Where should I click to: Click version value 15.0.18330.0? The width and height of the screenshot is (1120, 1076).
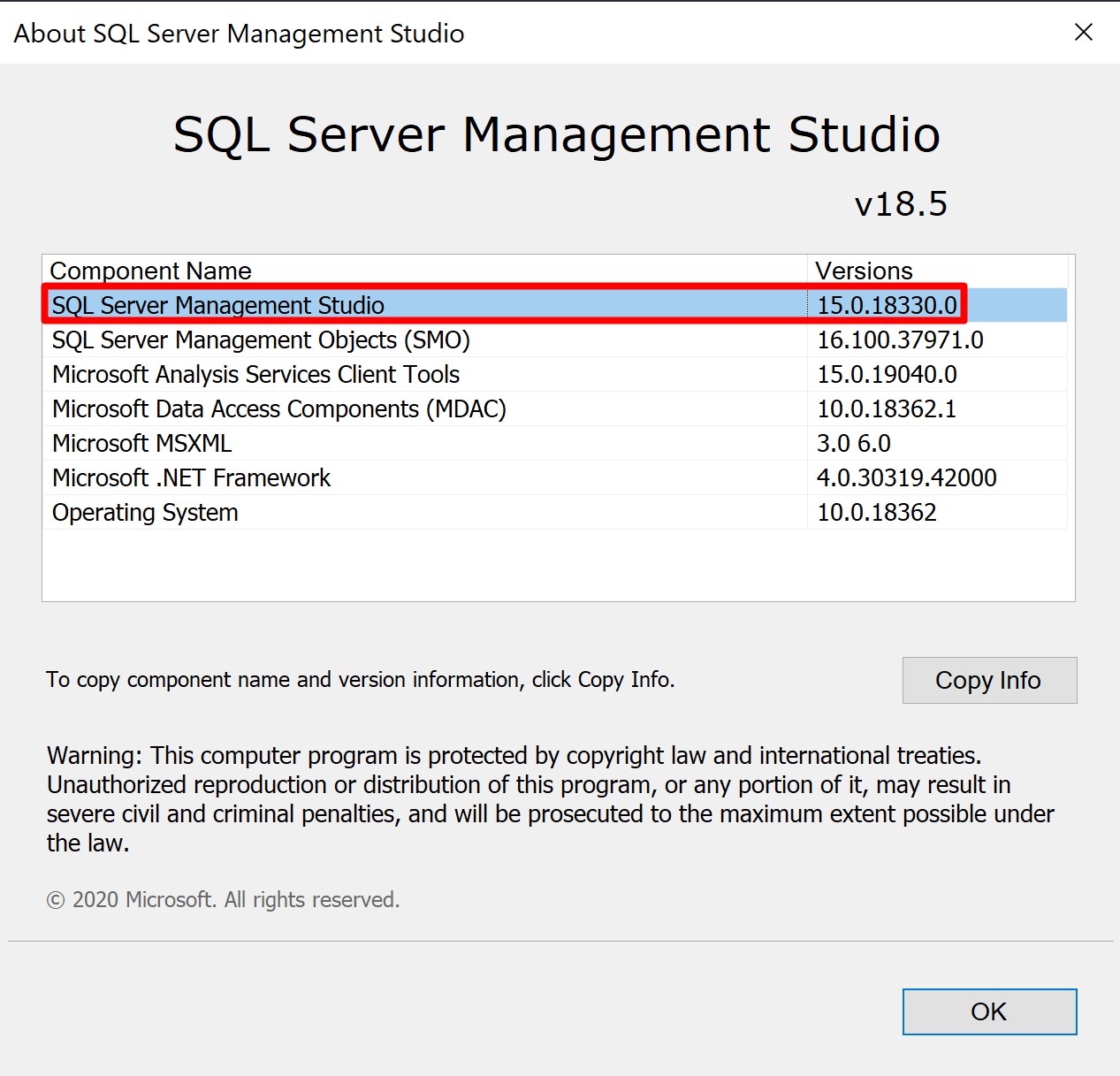point(887,305)
